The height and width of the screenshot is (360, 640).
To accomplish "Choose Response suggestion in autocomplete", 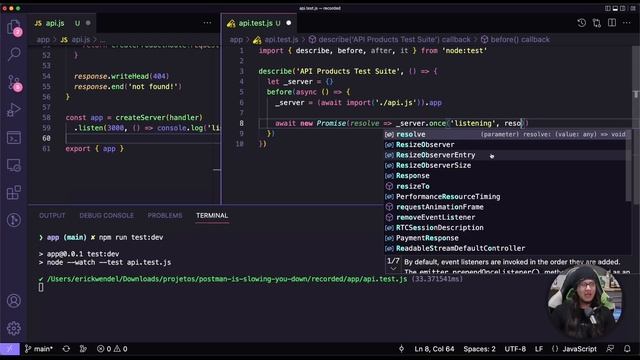I will (505, 176).
